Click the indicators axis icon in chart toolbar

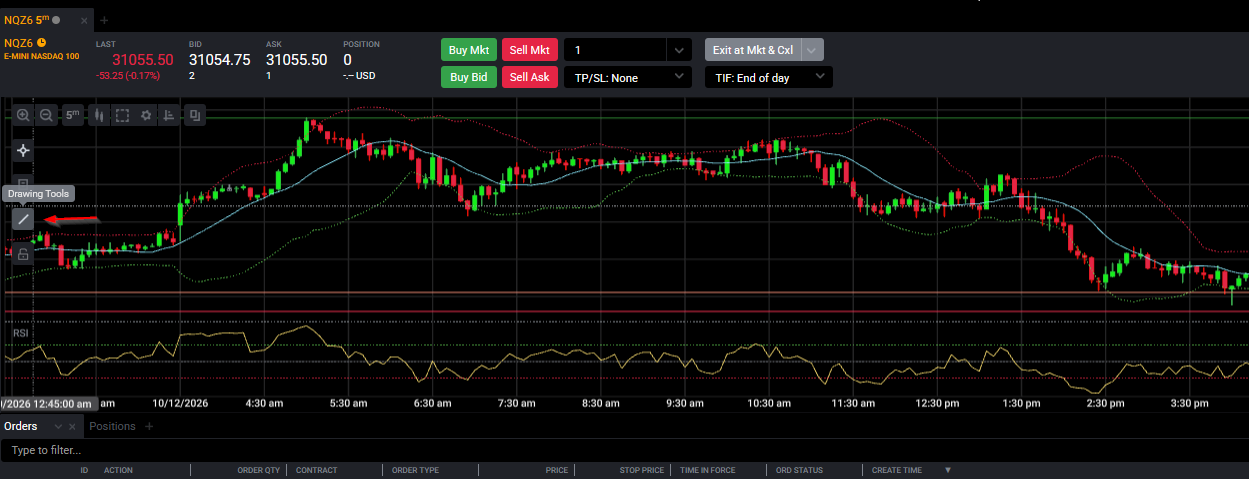point(169,116)
